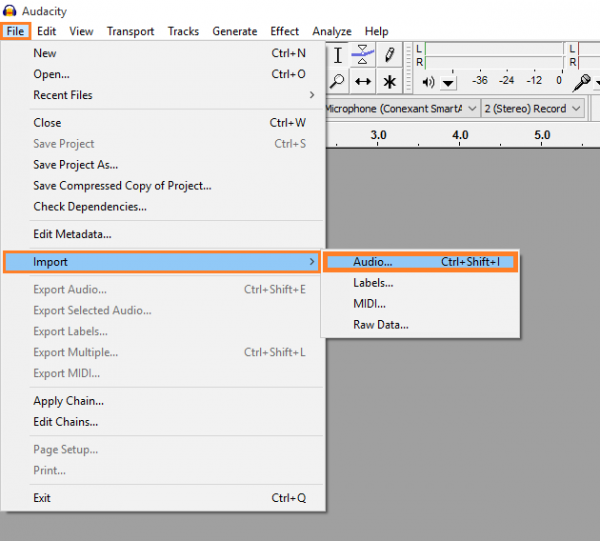Open the Edit menu
This screenshot has height=541, width=600.
[x=46, y=31]
